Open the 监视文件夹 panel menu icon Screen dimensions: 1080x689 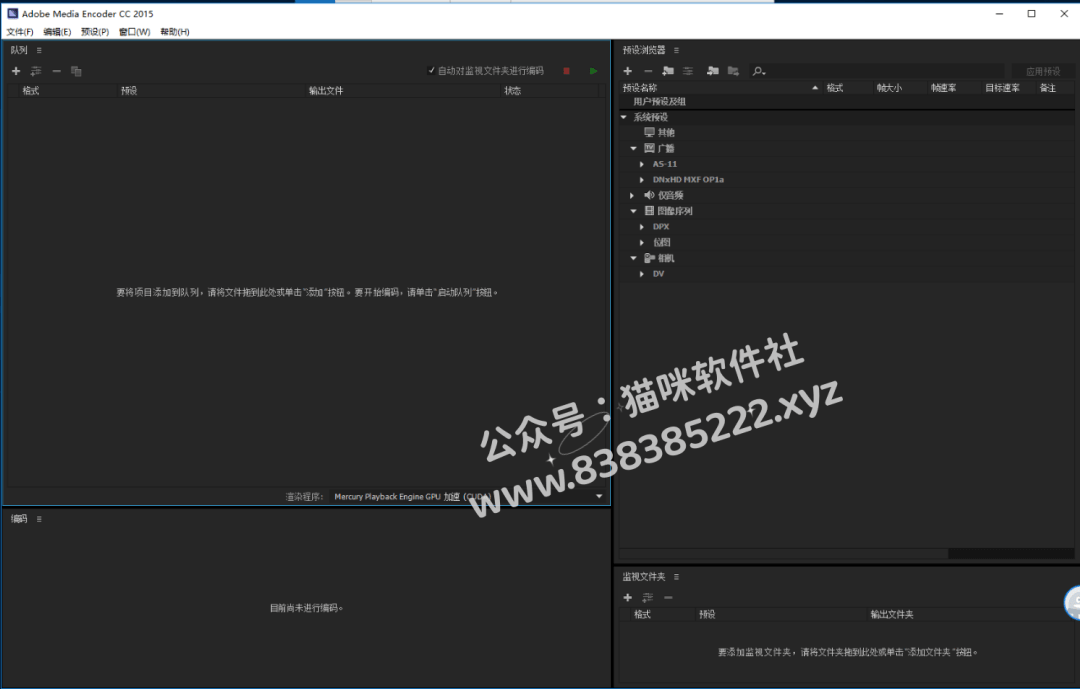[x=676, y=577]
